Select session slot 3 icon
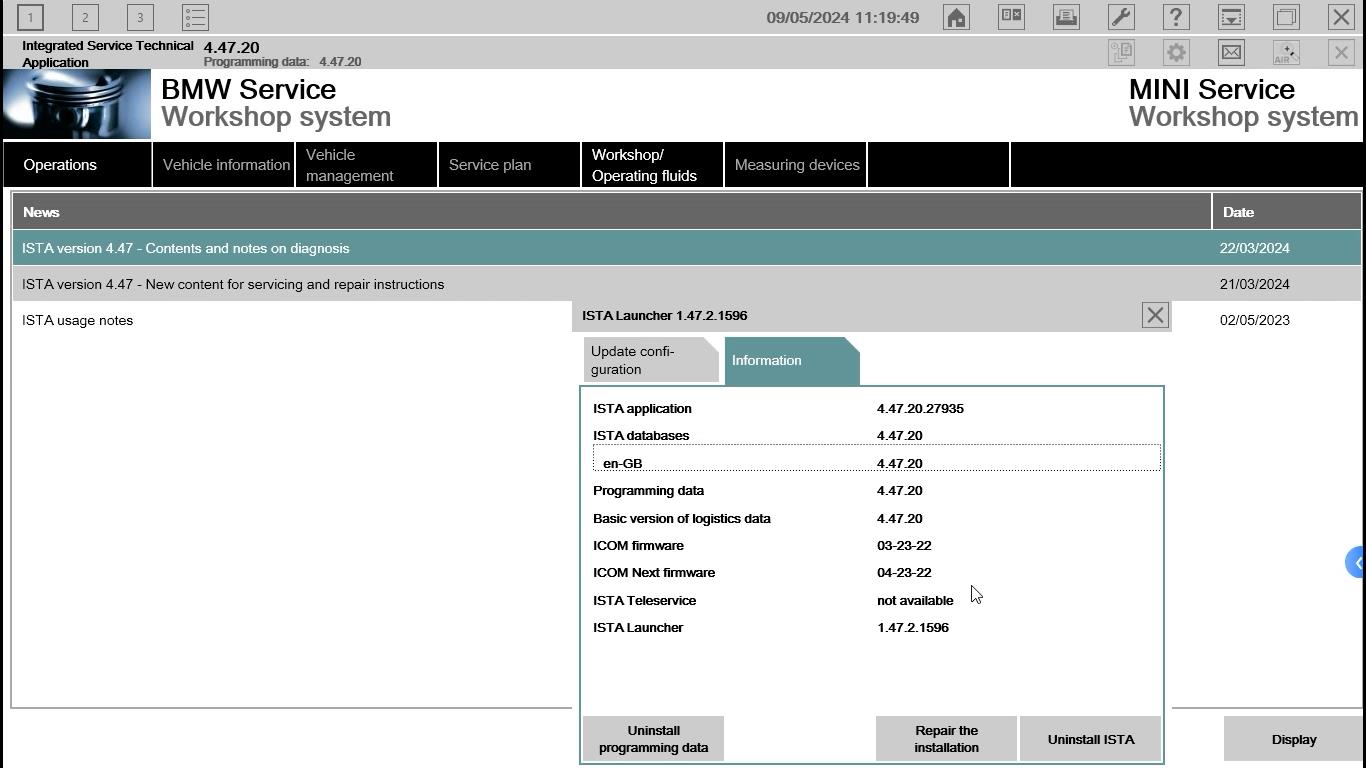This screenshot has height=768, width=1366. [x=140, y=17]
